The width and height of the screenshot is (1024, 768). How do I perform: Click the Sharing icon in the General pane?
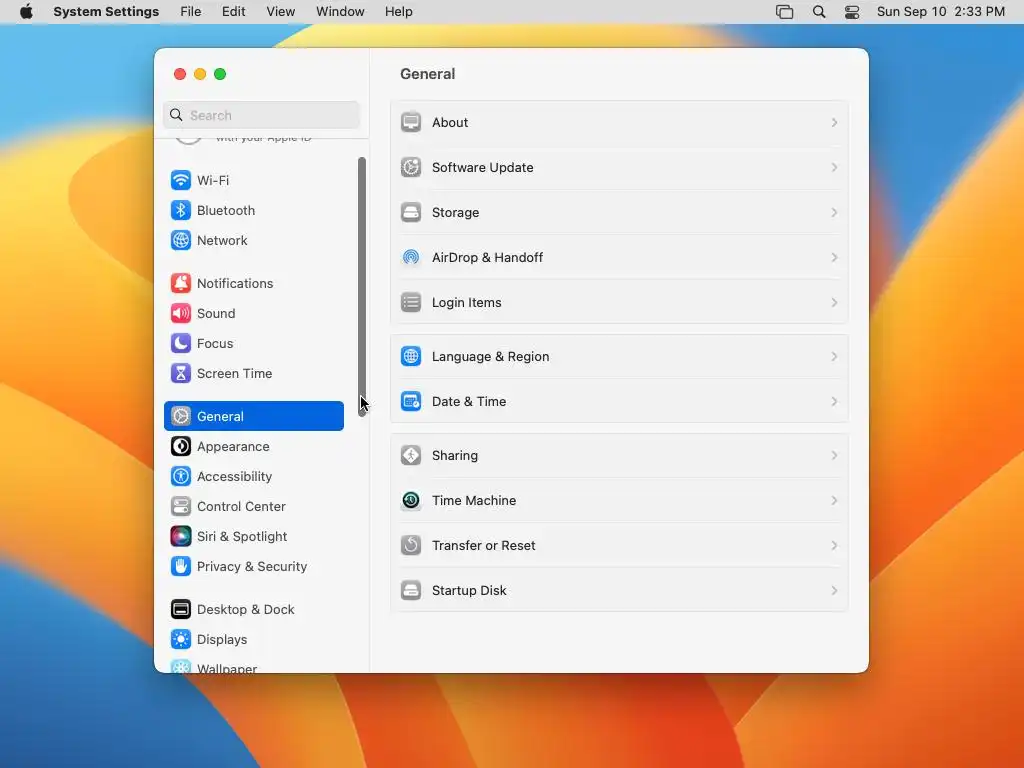coord(411,455)
